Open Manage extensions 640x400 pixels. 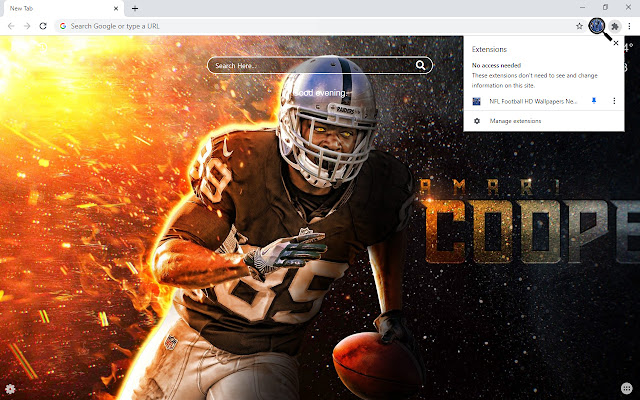point(544,121)
